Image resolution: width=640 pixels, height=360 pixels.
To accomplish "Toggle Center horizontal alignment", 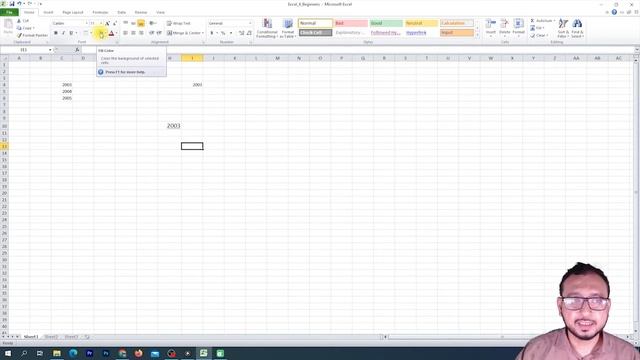I will [x=133, y=33].
